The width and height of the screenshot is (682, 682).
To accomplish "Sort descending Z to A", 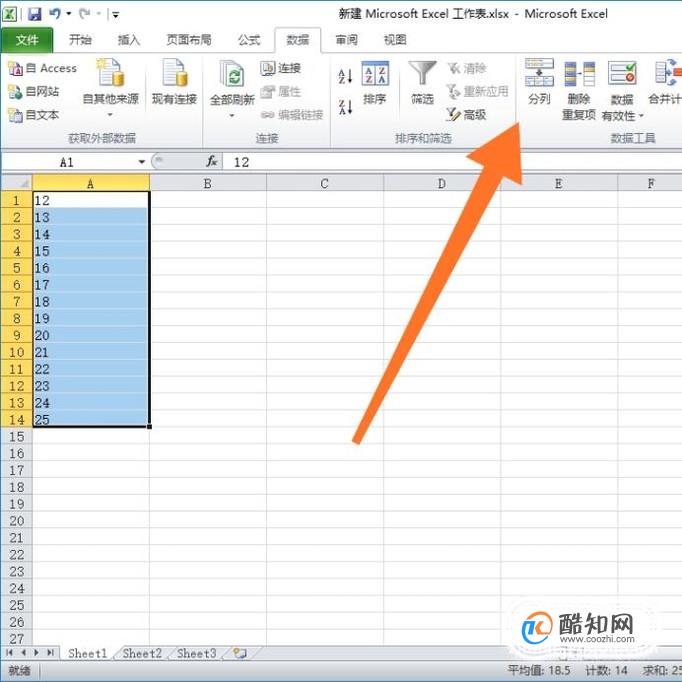I will click(x=345, y=107).
